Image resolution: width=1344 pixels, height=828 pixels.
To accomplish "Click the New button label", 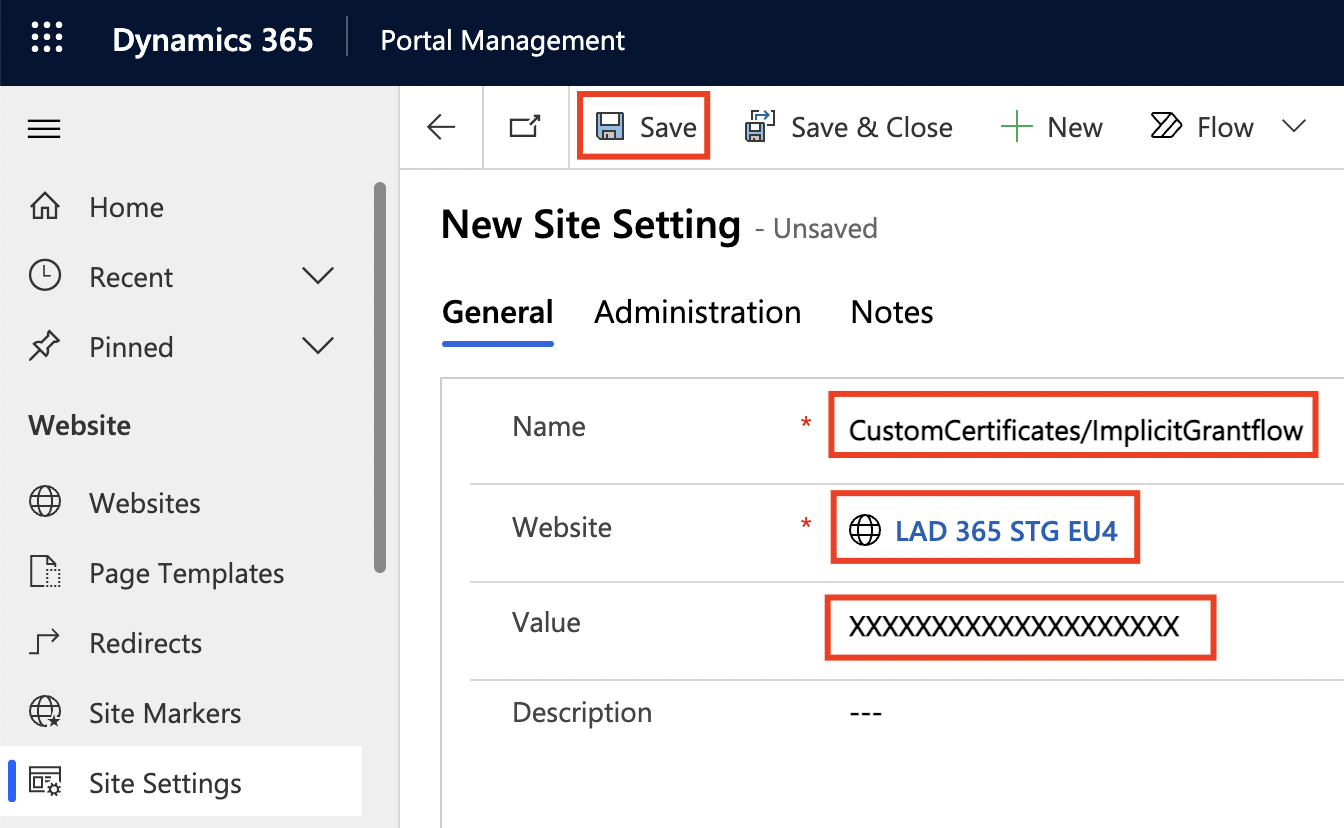I will [1075, 127].
